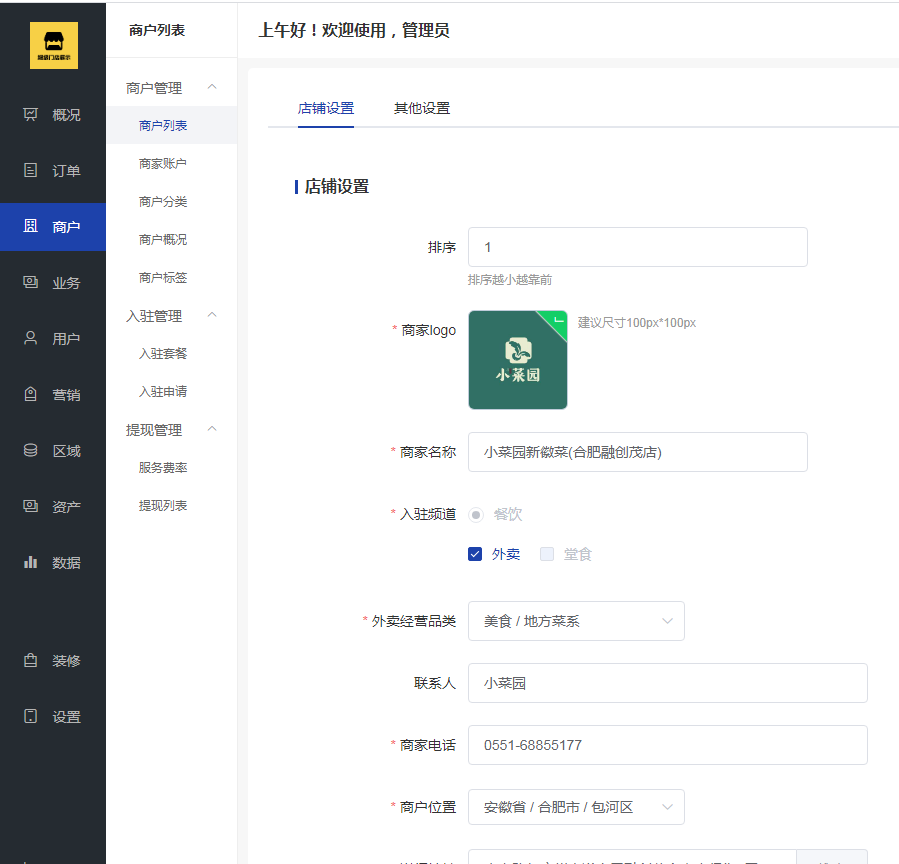
Task: Uncheck the 外卖 checkbox
Action: point(475,554)
